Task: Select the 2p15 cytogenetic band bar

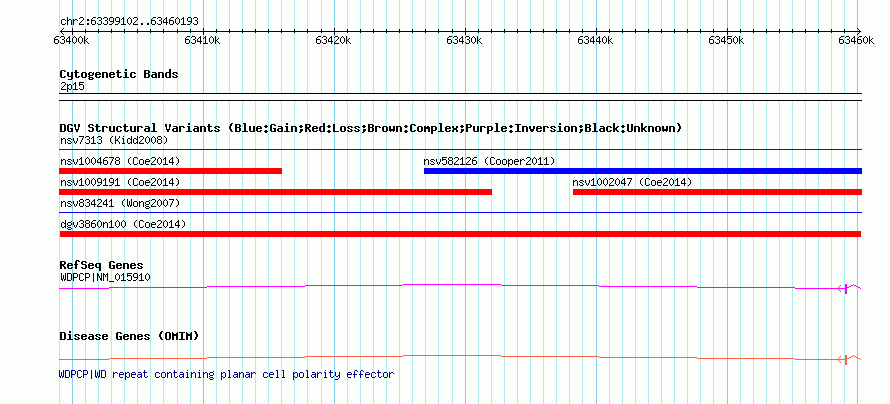Action: tap(460, 97)
